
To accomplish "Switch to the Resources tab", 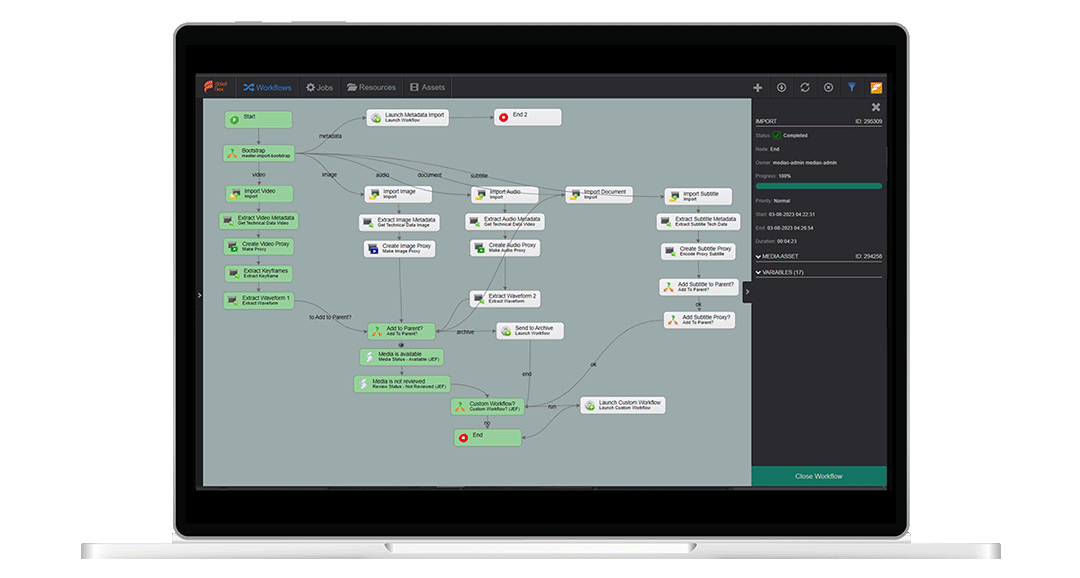I will pos(371,88).
